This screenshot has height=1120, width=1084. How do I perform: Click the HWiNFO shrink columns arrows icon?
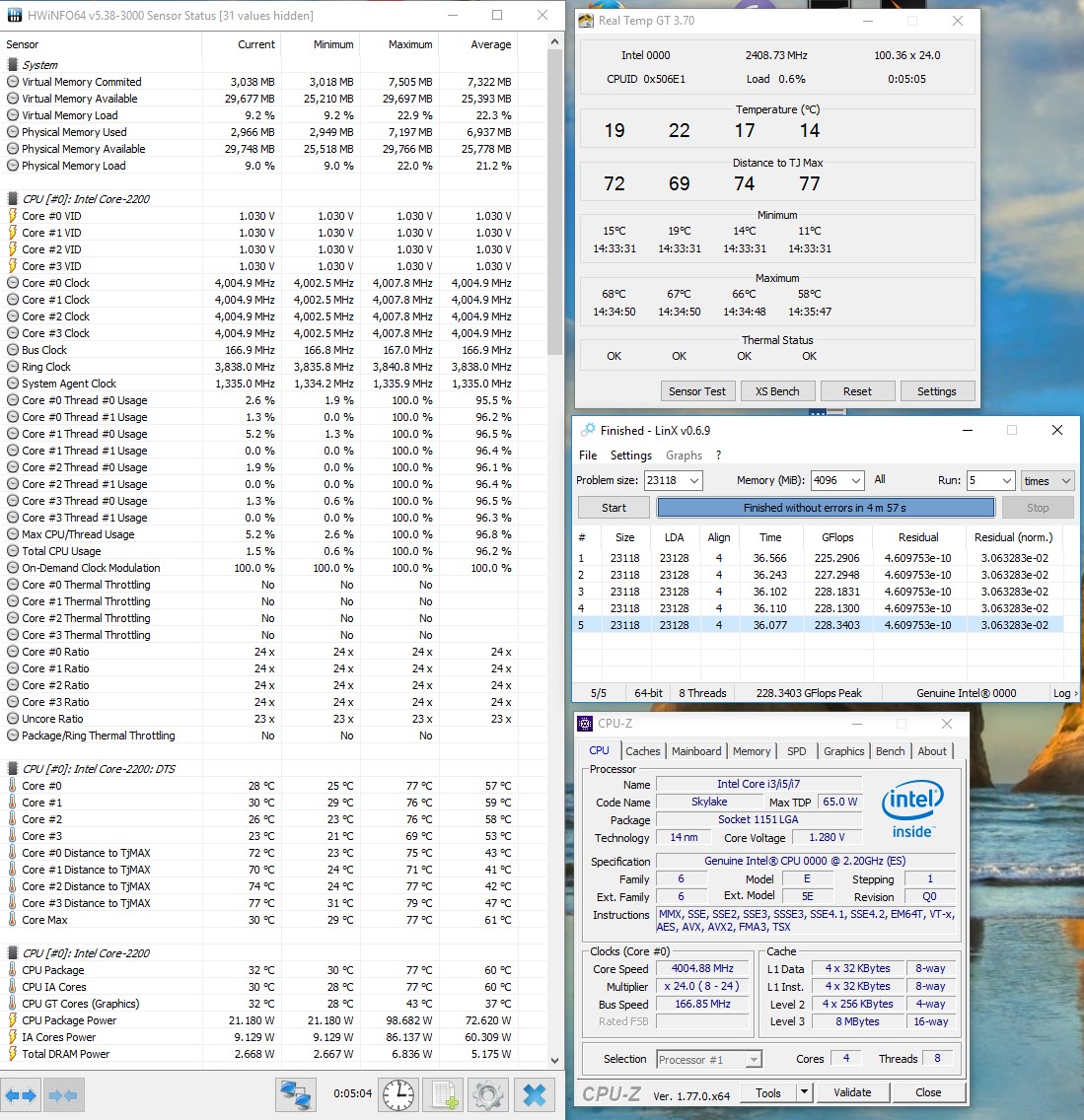coord(63,1094)
